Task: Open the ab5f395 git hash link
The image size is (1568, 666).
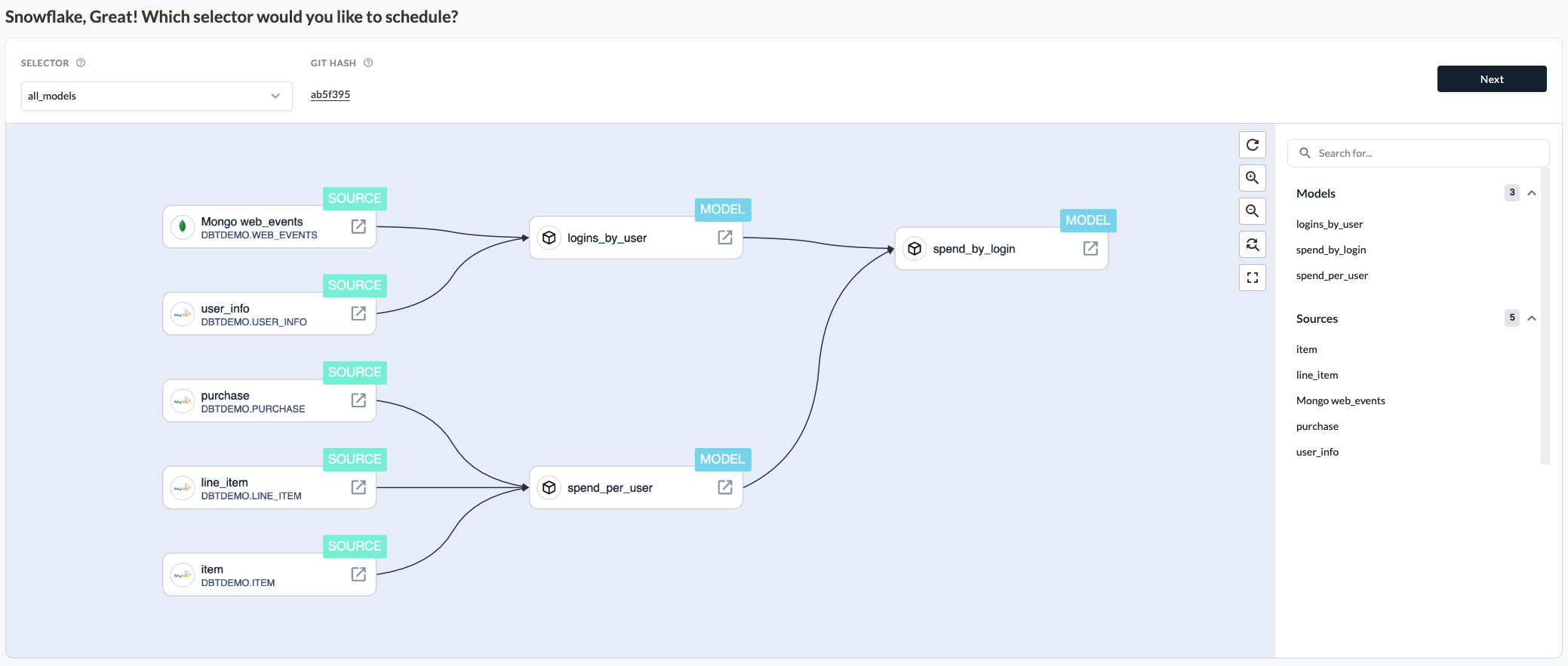Action: (x=331, y=94)
